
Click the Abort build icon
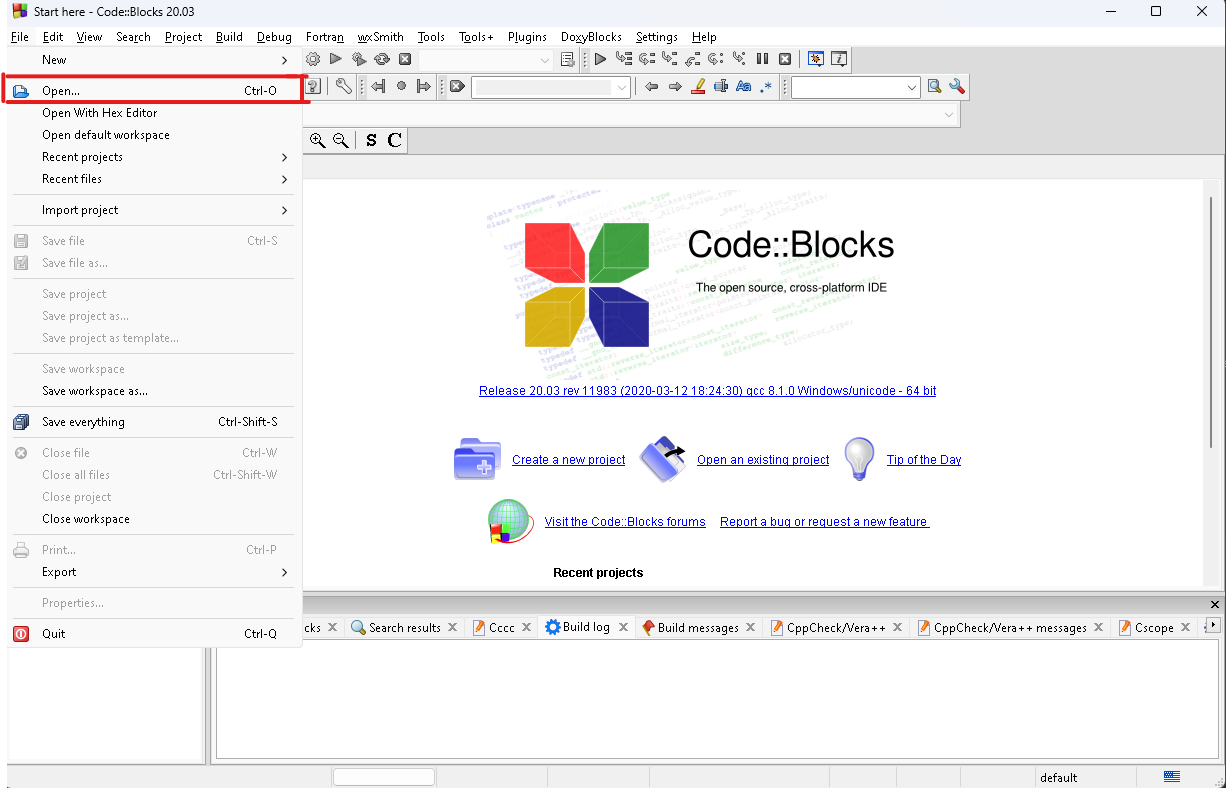[x=405, y=60]
